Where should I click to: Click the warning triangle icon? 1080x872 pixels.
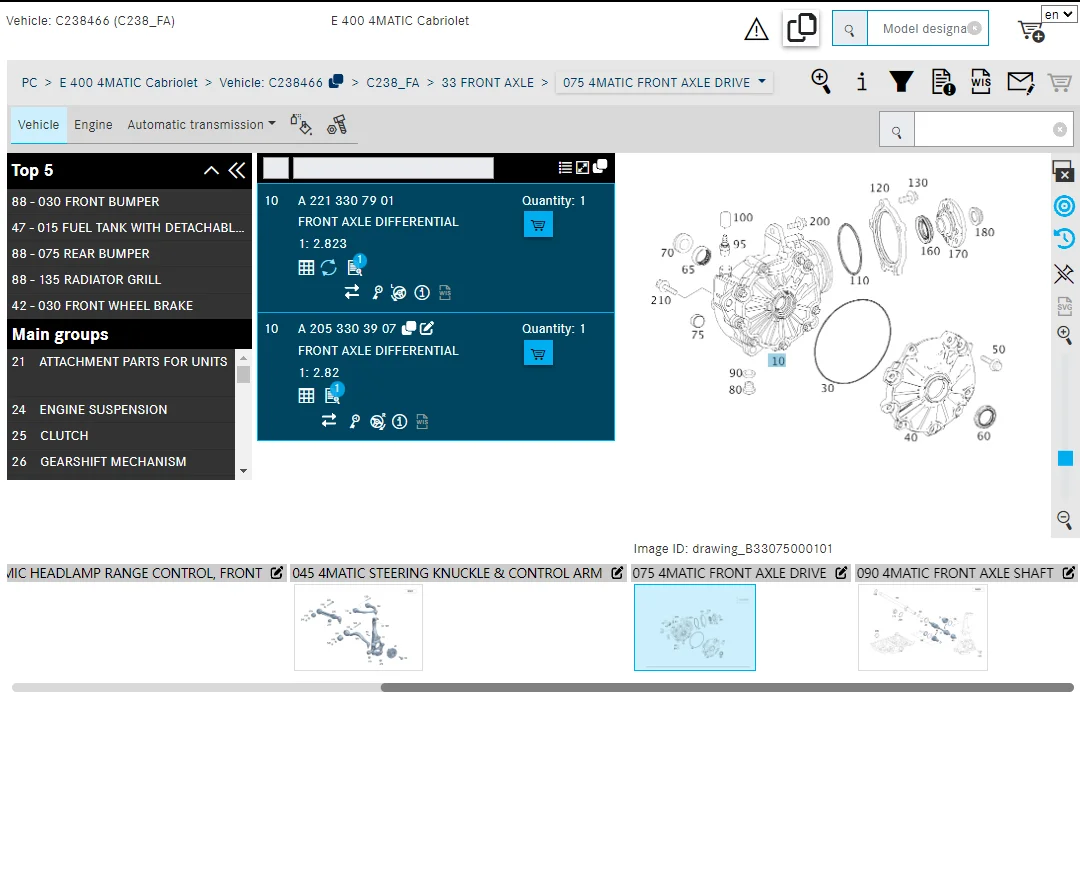(757, 30)
